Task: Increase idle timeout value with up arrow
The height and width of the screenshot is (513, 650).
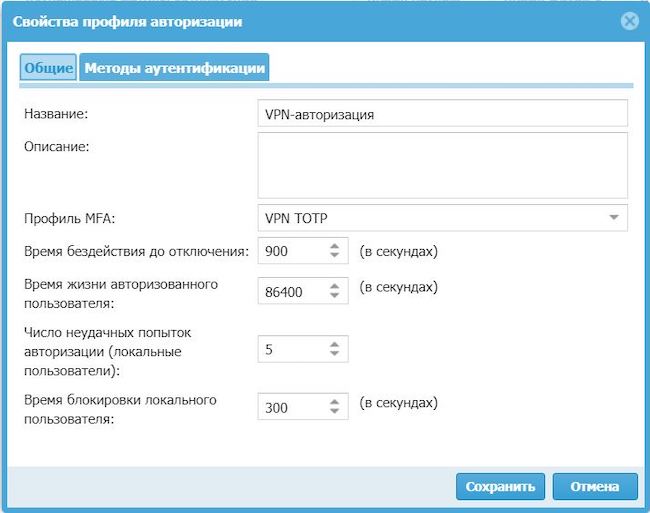Action: (335, 246)
